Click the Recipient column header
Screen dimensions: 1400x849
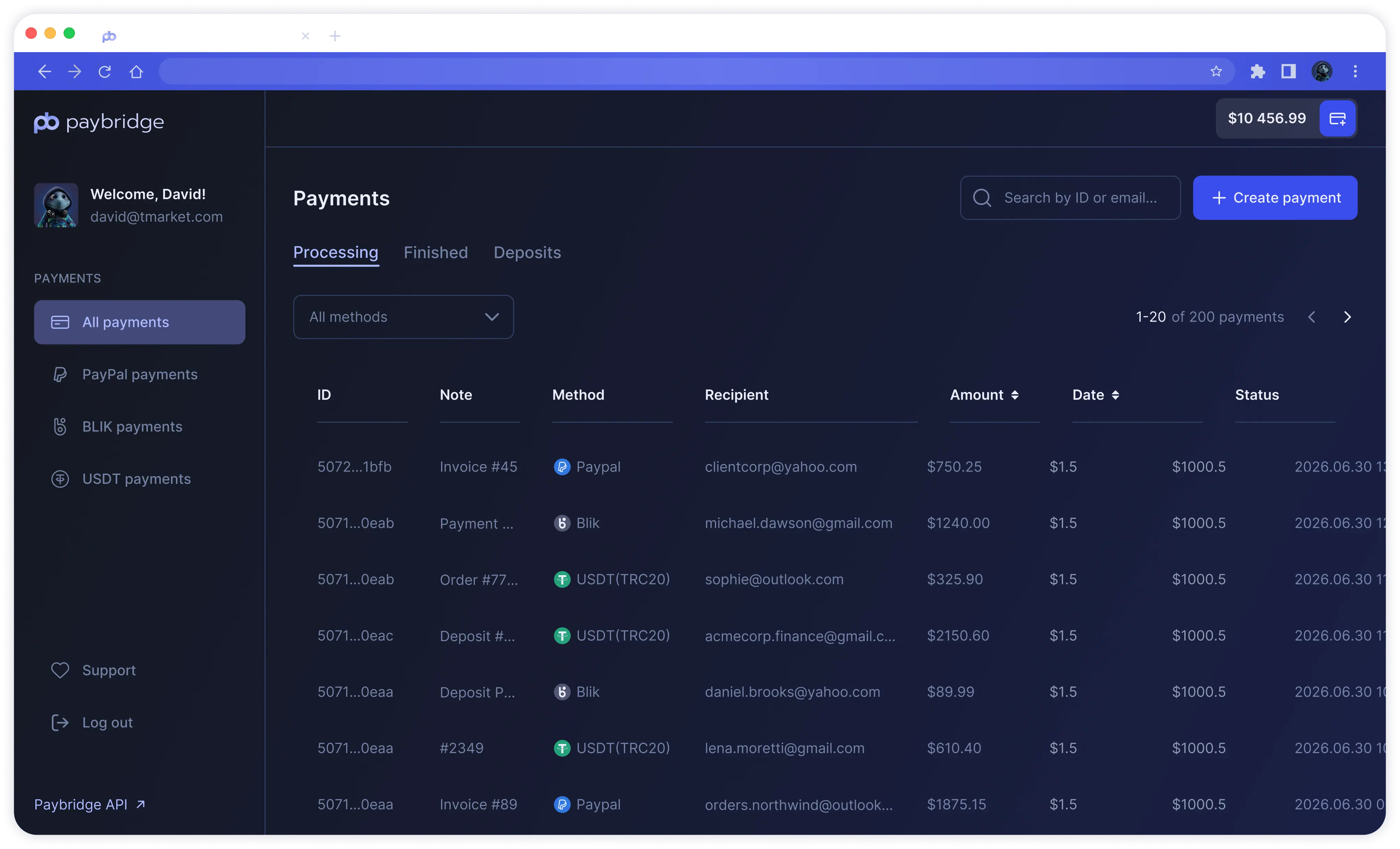736,395
